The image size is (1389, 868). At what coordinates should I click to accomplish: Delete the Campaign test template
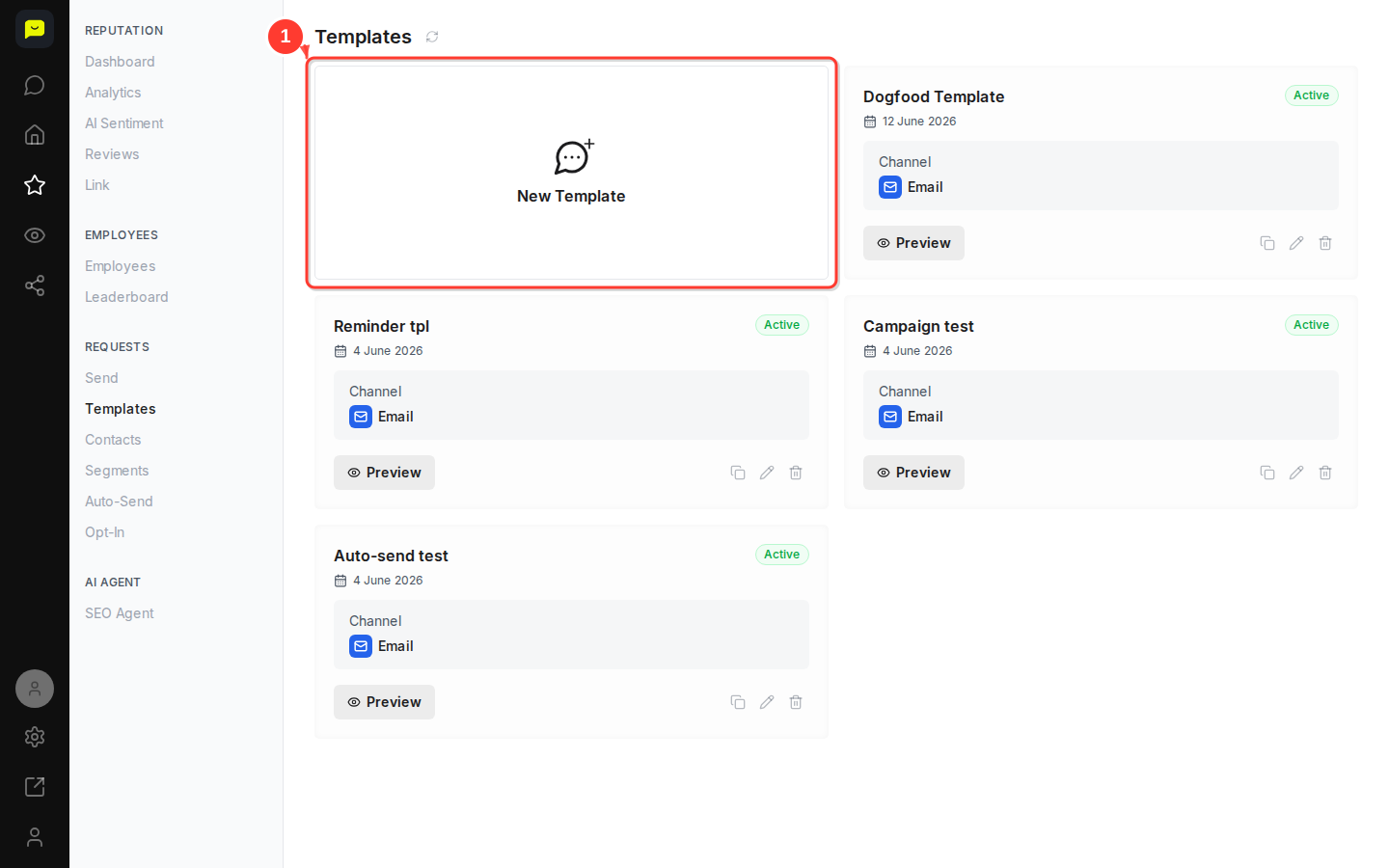click(x=1325, y=473)
